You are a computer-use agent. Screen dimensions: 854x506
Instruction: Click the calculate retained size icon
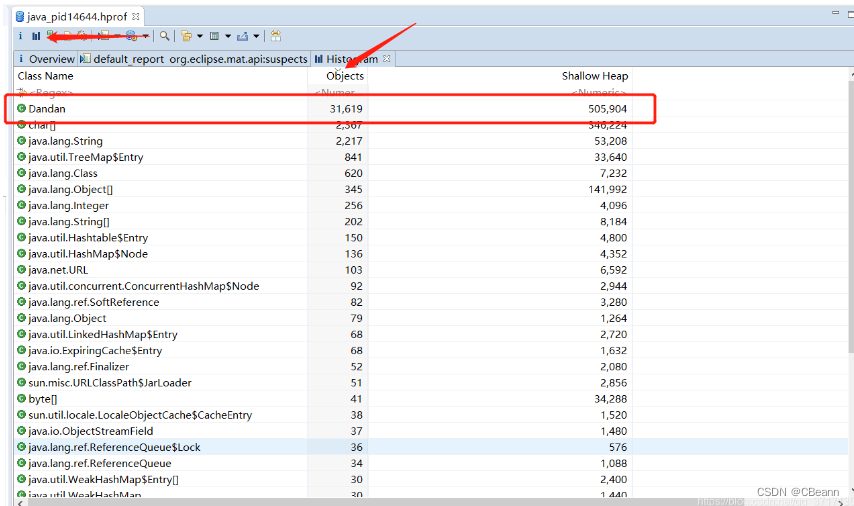215,36
